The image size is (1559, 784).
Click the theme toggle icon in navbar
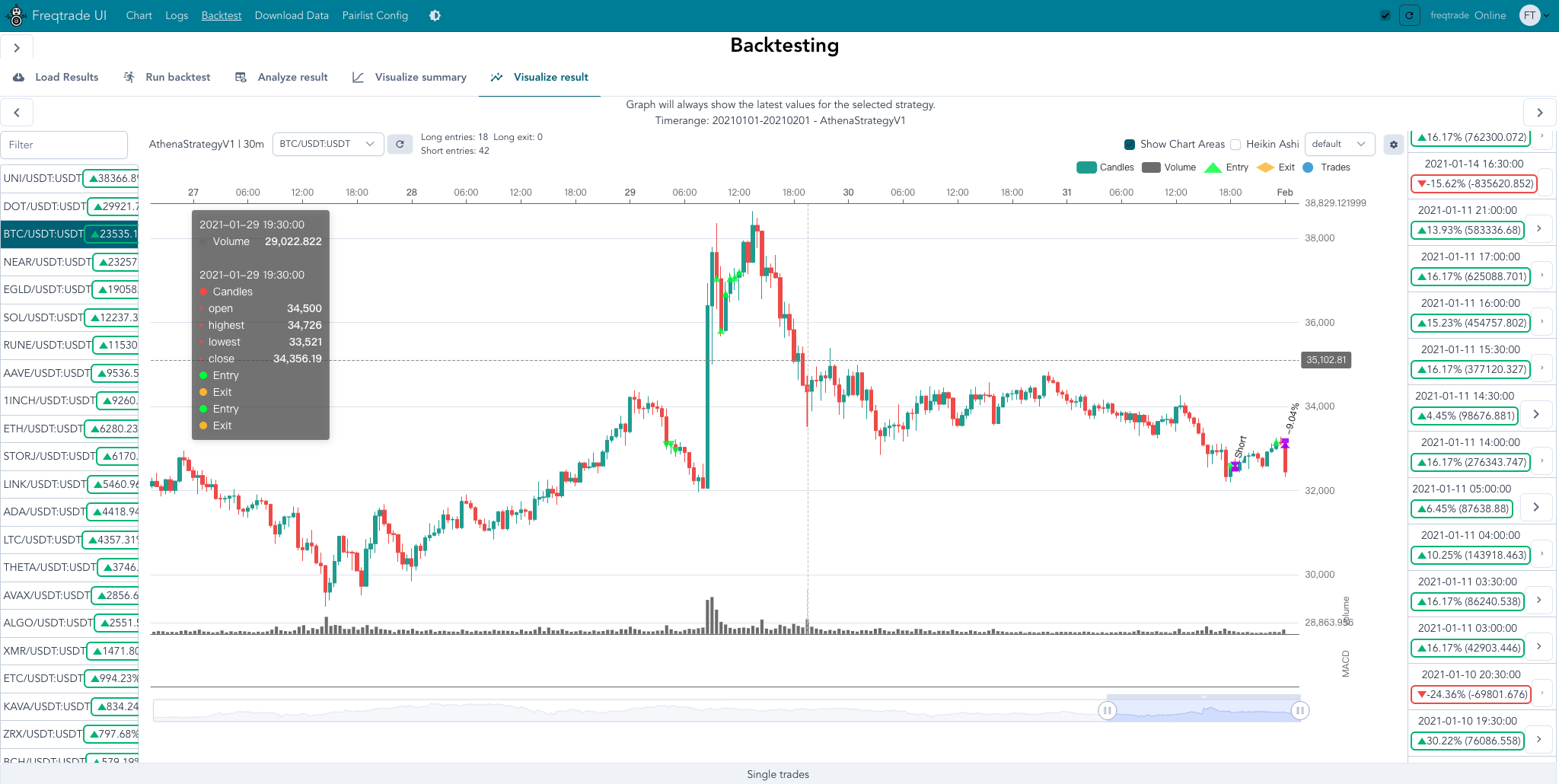click(435, 15)
